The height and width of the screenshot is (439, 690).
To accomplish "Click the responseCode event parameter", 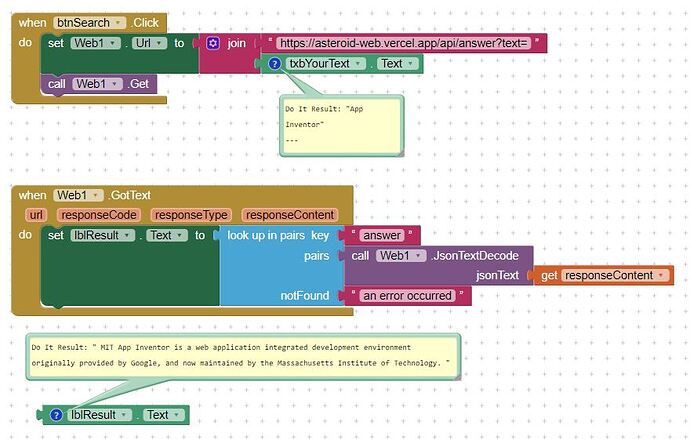I will [99, 215].
